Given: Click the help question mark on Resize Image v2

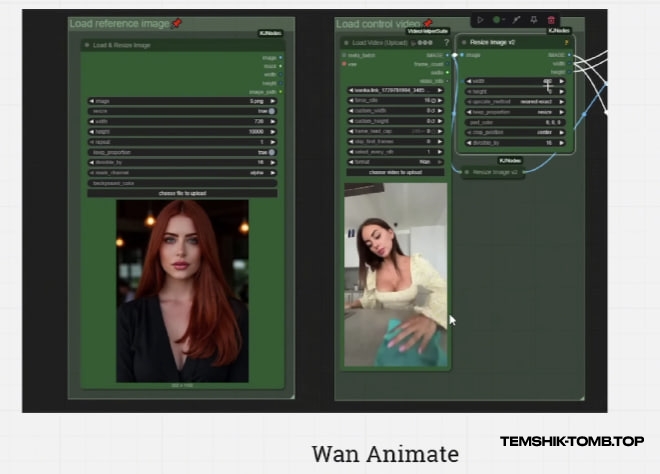Looking at the screenshot, I should pos(566,43).
